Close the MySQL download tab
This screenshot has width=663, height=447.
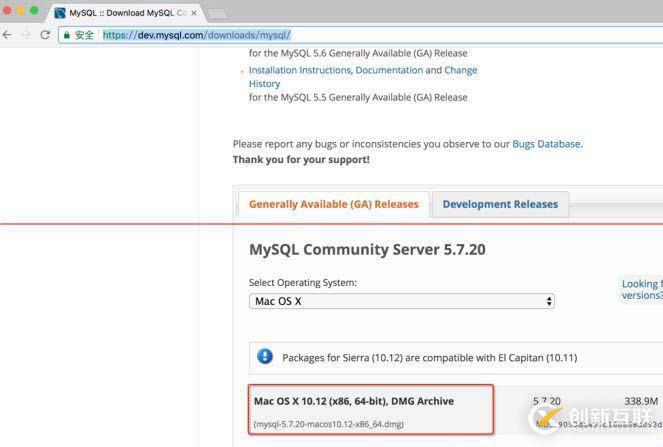coord(194,13)
